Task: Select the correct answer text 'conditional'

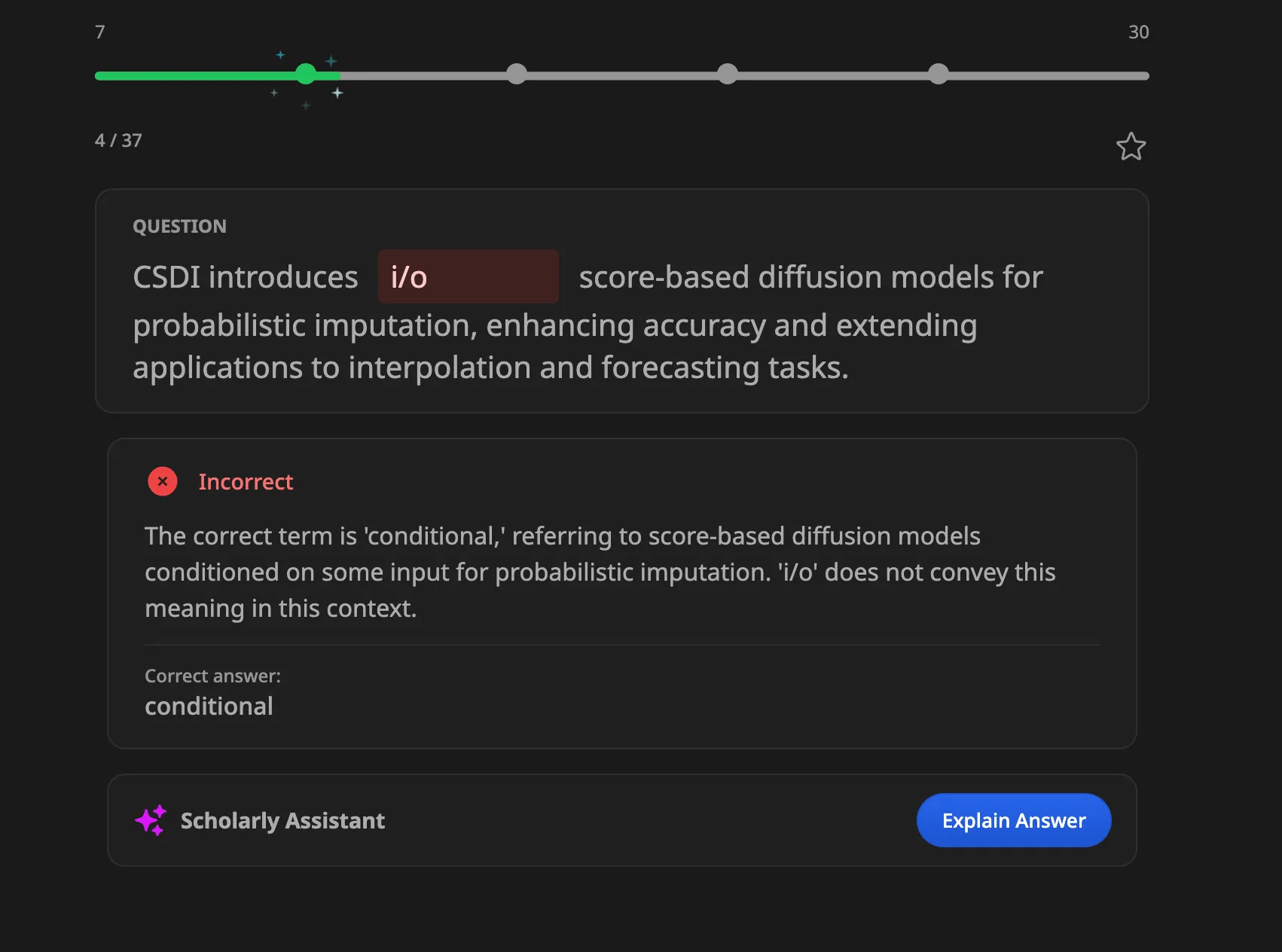Action: 209,706
